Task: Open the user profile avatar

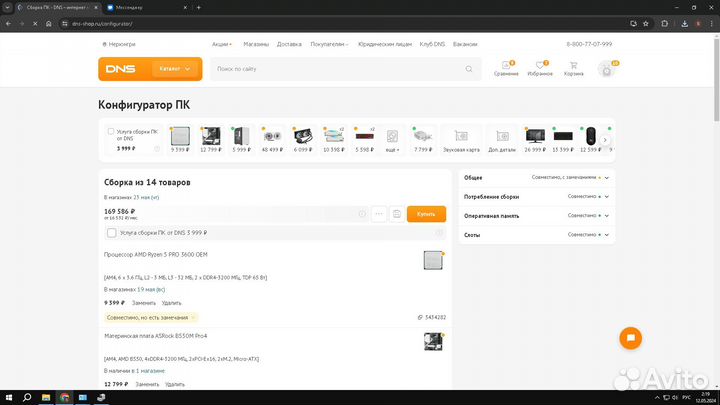Action: tap(607, 70)
